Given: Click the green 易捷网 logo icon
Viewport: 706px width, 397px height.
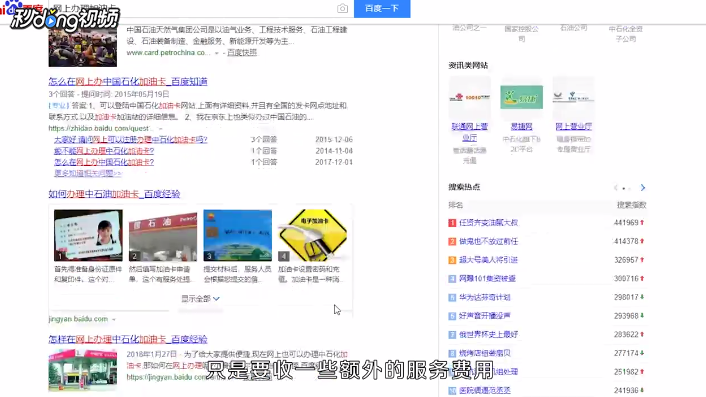Looking at the screenshot, I should tap(521, 97).
